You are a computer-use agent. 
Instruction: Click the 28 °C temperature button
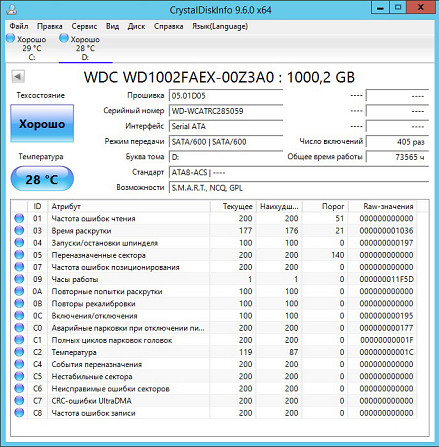tap(42, 179)
